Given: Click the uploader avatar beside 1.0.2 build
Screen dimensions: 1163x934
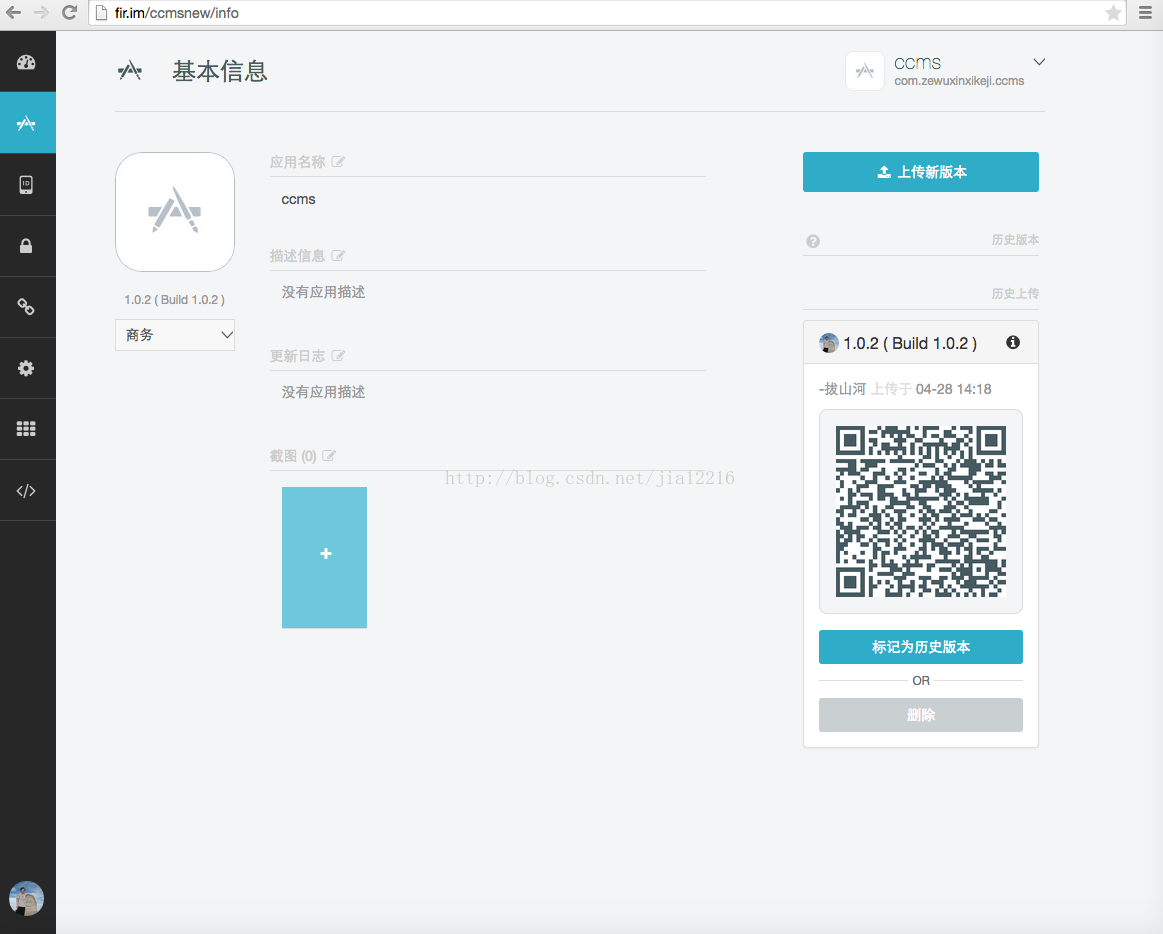Looking at the screenshot, I should click(x=828, y=343).
